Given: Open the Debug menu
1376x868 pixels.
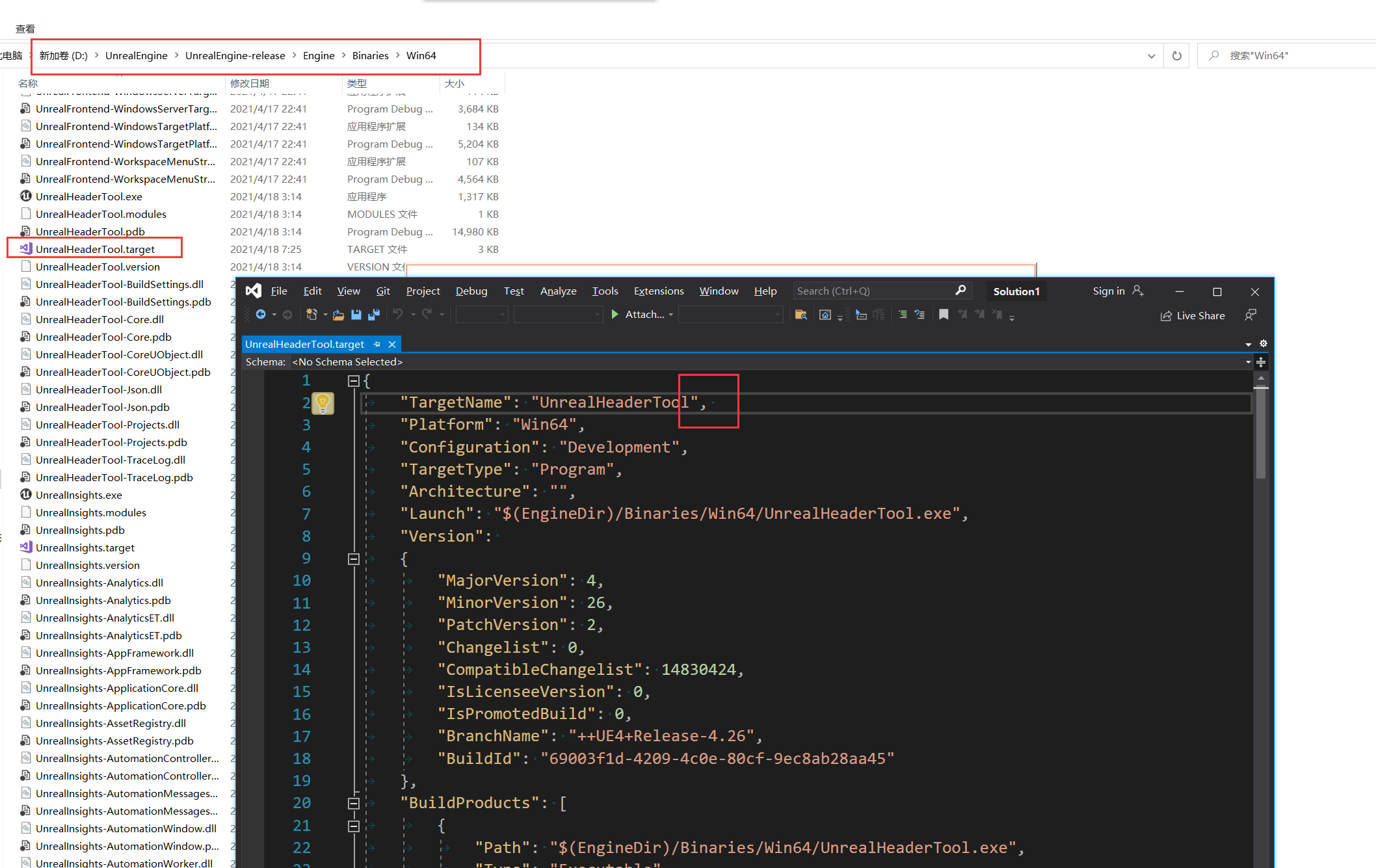Looking at the screenshot, I should pyautogui.click(x=471, y=291).
